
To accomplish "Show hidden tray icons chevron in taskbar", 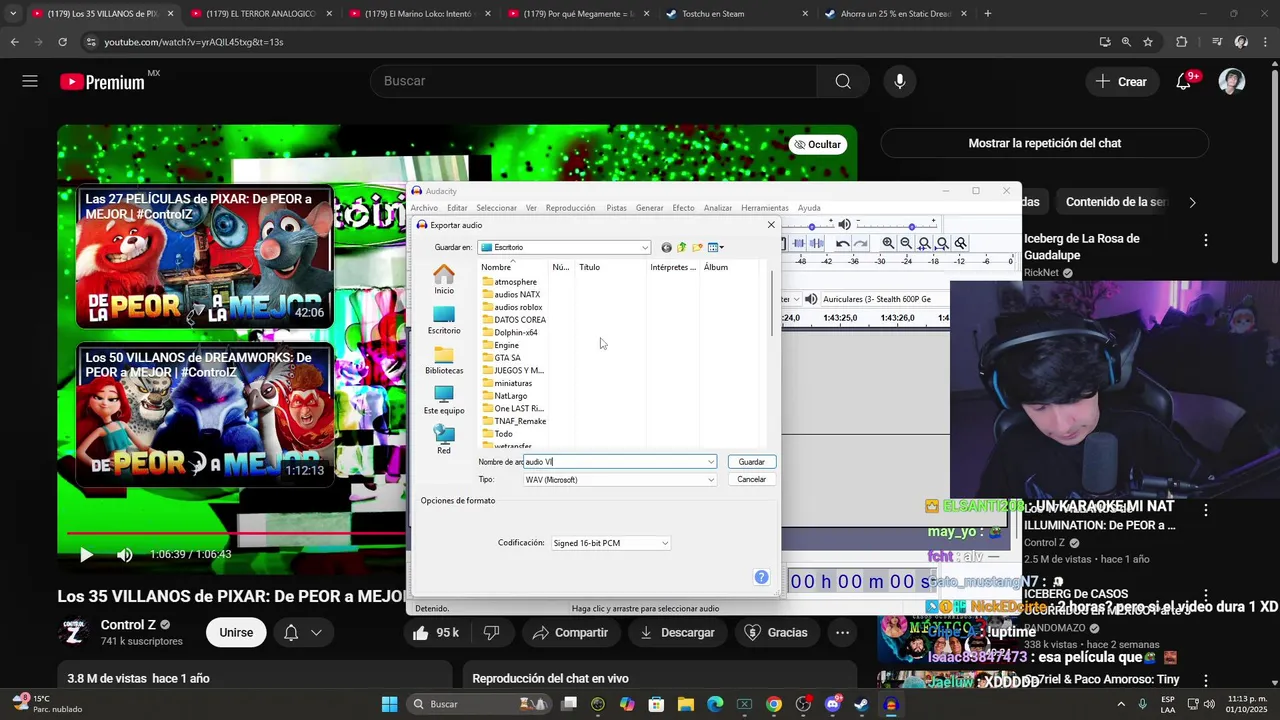I will click(x=1121, y=704).
